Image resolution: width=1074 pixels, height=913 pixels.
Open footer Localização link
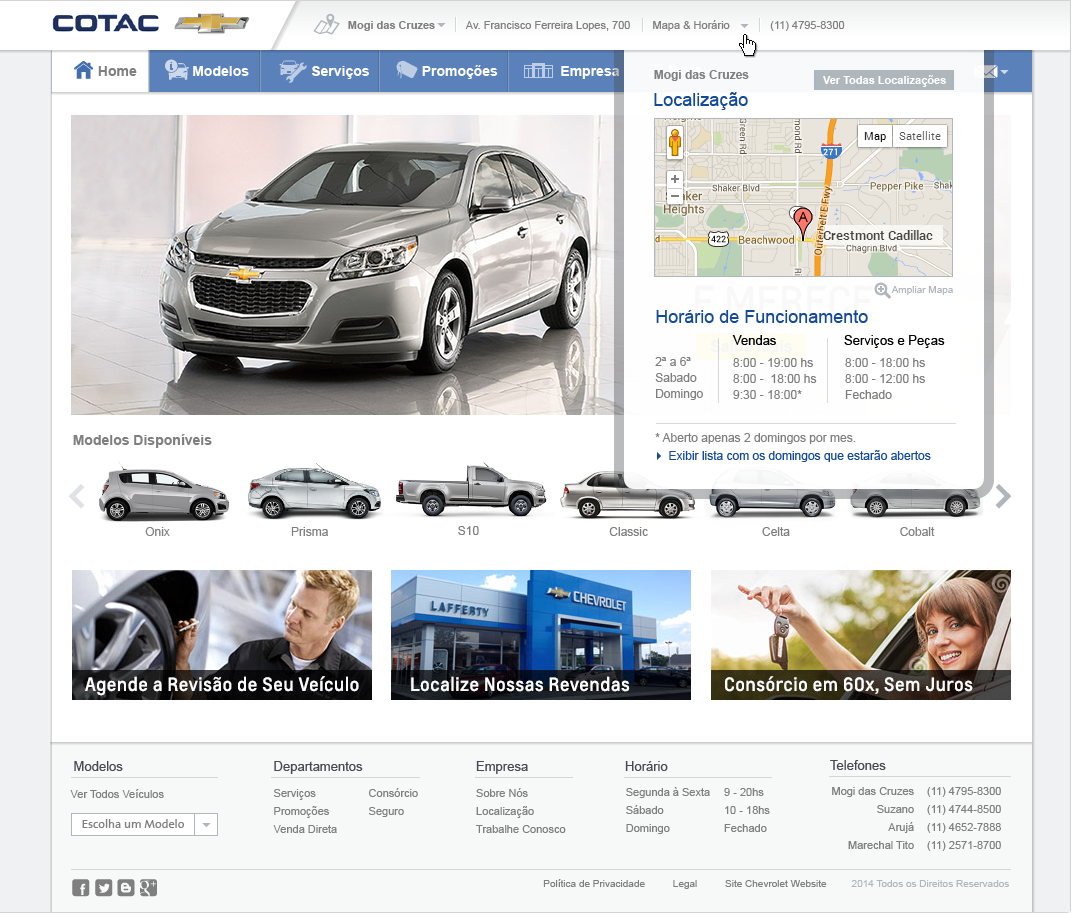(505, 811)
